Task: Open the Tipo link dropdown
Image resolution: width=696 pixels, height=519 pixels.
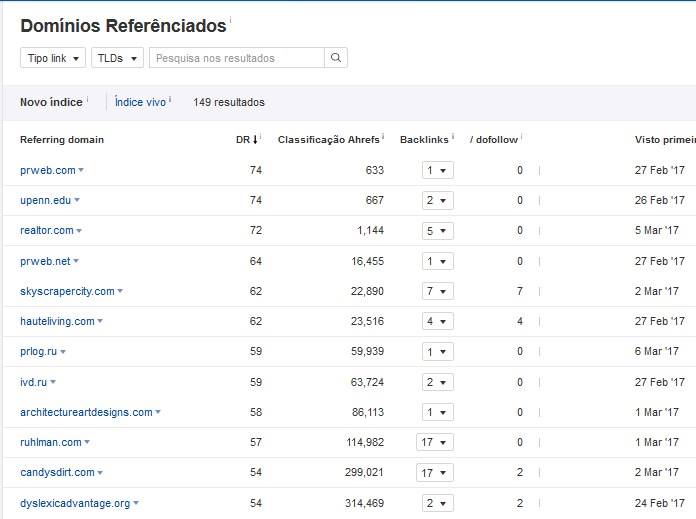Action: coord(53,58)
